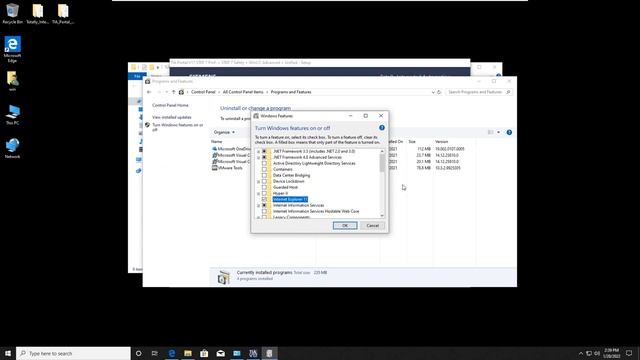Launch Edge from the taskbar
The image size is (640, 360).
(x=171, y=353)
